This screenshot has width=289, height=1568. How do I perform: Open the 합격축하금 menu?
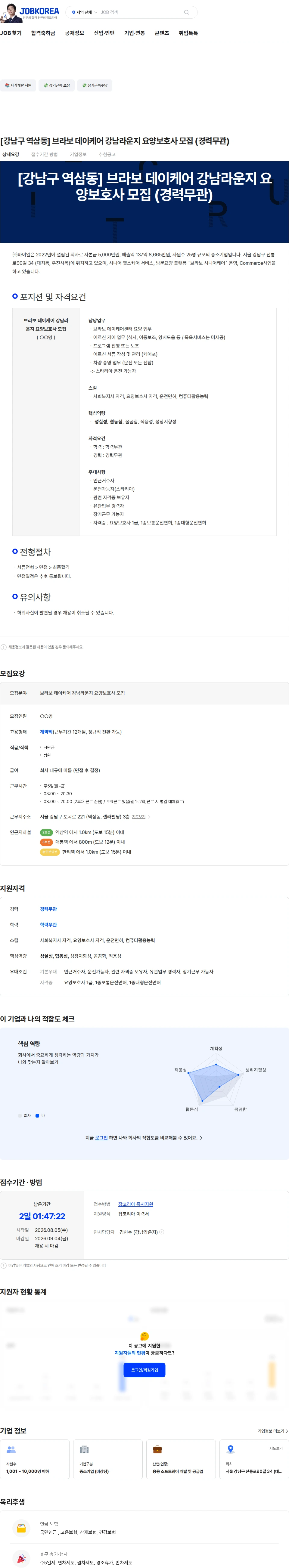pos(43,33)
